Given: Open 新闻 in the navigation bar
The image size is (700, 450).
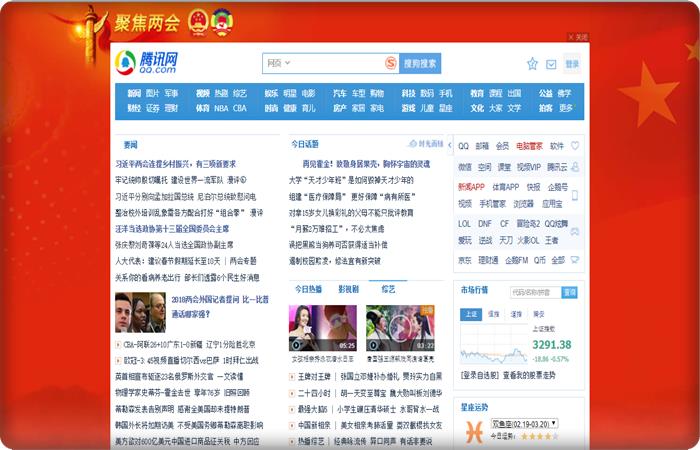Looking at the screenshot, I should pos(134,93).
